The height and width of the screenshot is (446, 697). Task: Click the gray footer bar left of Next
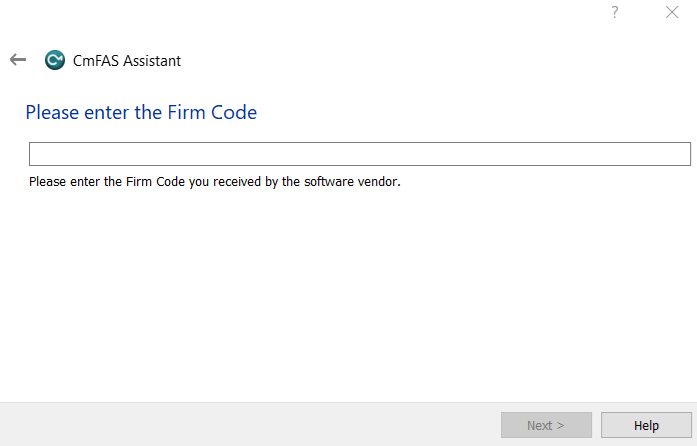[x=250, y=425]
